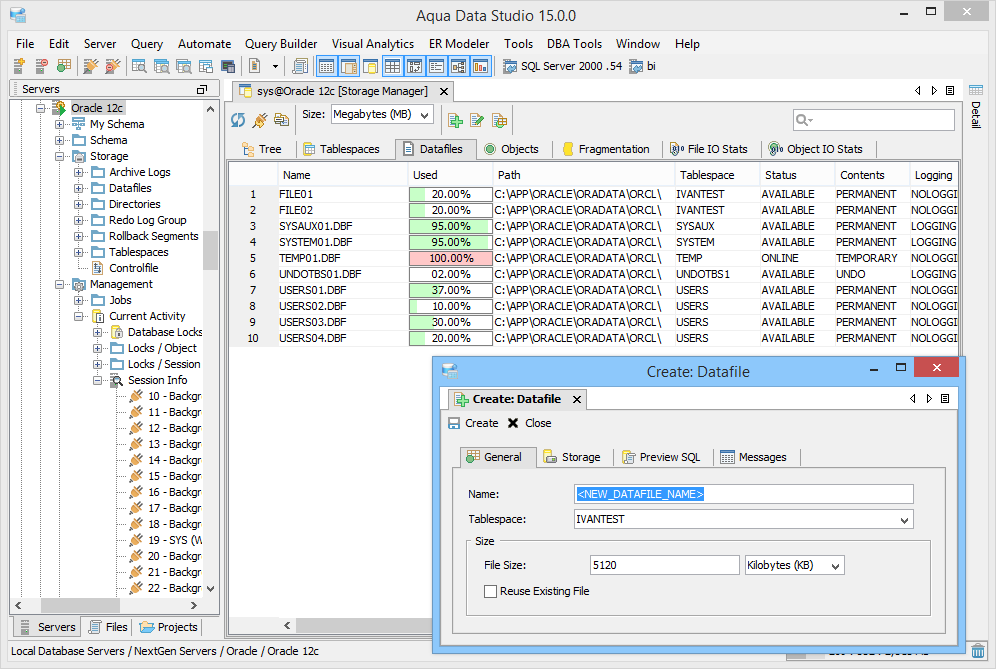
Task: Click the 100.00% used bar for TEMP01.DBF
Action: pyautogui.click(x=450, y=259)
